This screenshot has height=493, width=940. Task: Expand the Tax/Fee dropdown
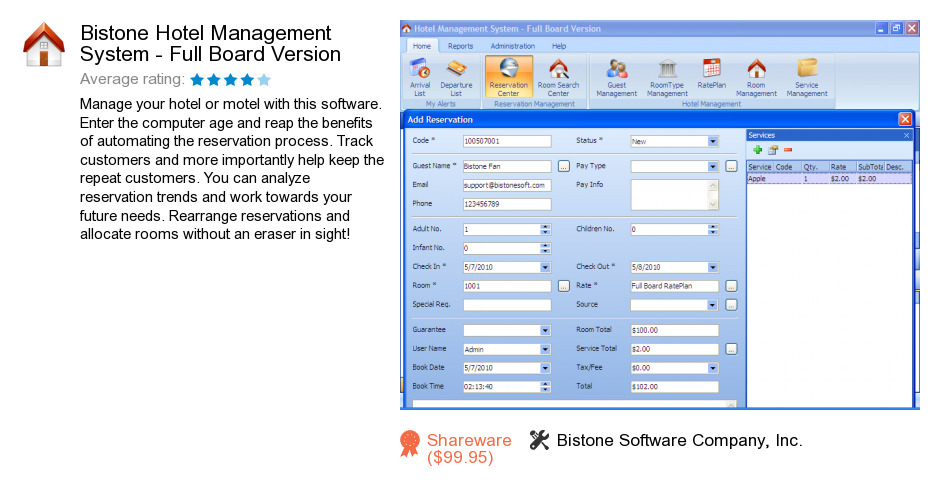click(x=712, y=368)
